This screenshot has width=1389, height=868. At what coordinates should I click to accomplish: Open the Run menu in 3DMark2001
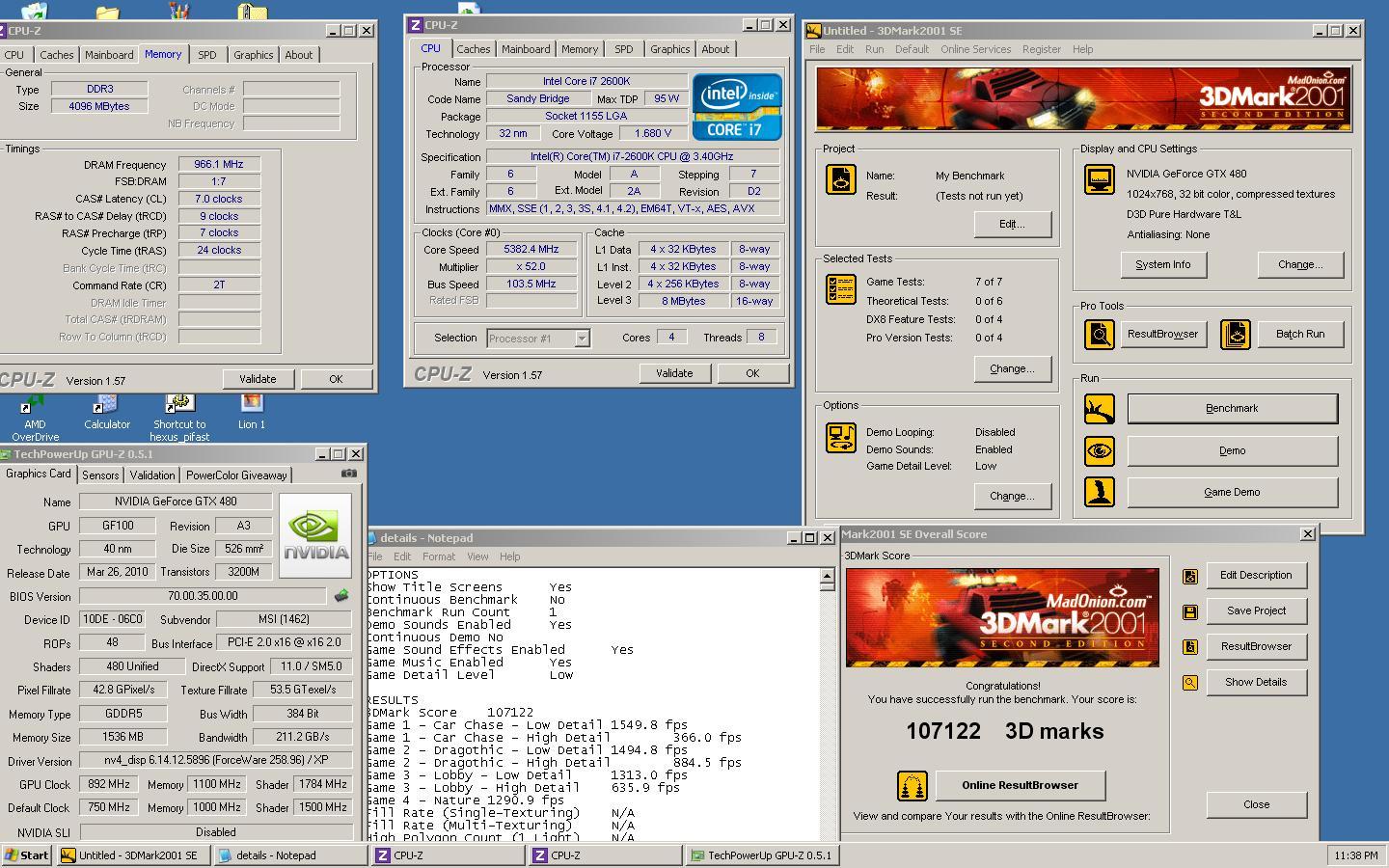pos(874,49)
